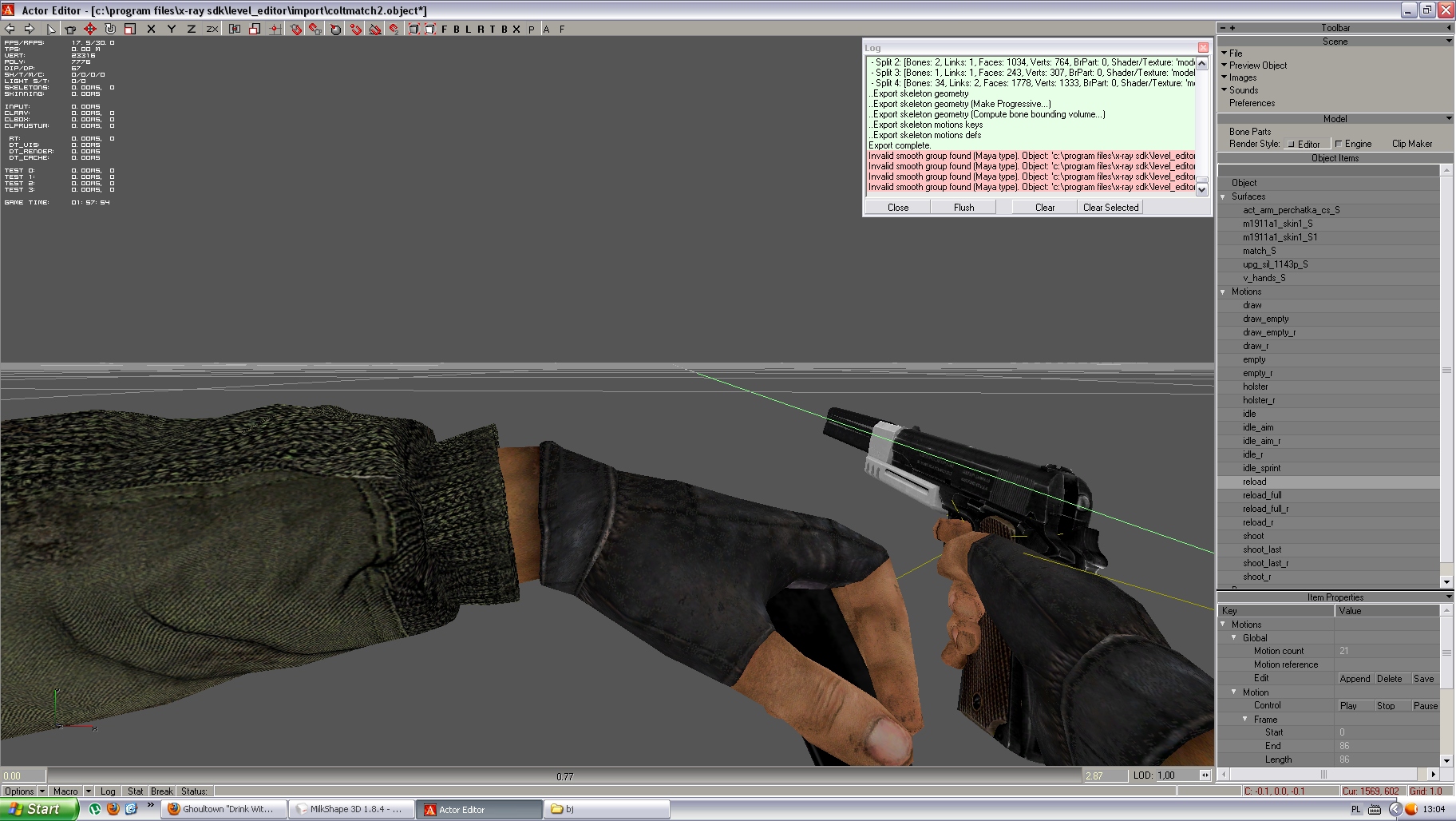The height and width of the screenshot is (821, 1456).
Task: Enable Engine render style
Action: coord(1354,144)
